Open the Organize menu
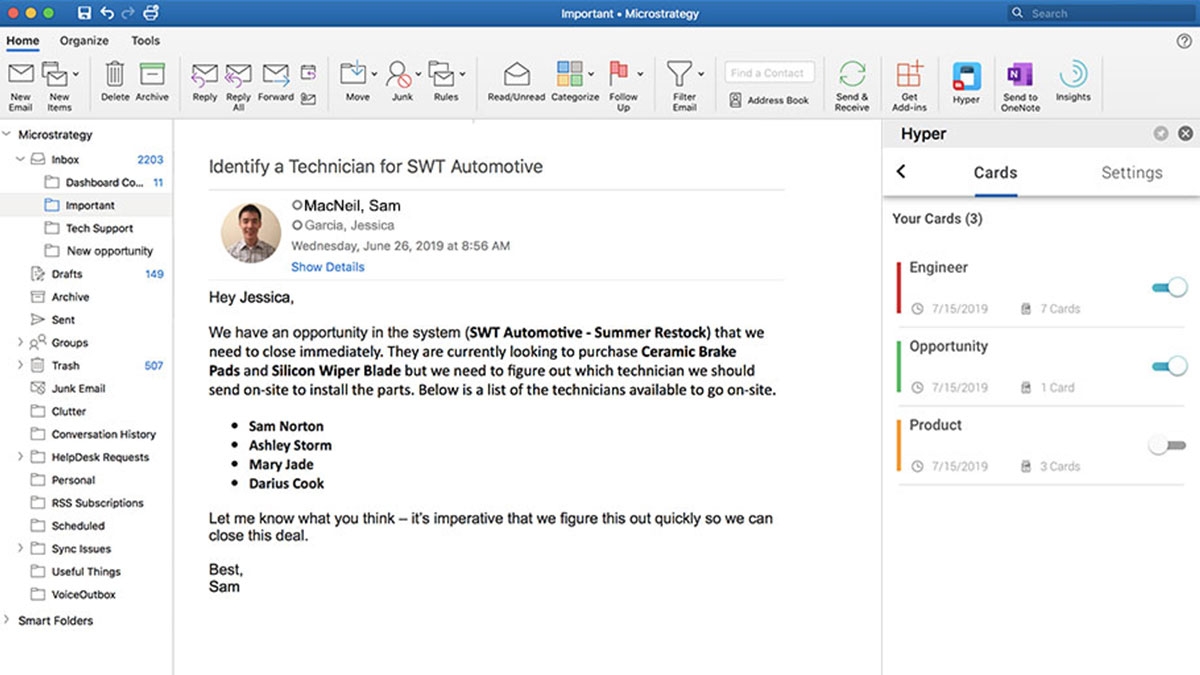The width and height of the screenshot is (1200, 675). click(x=83, y=40)
